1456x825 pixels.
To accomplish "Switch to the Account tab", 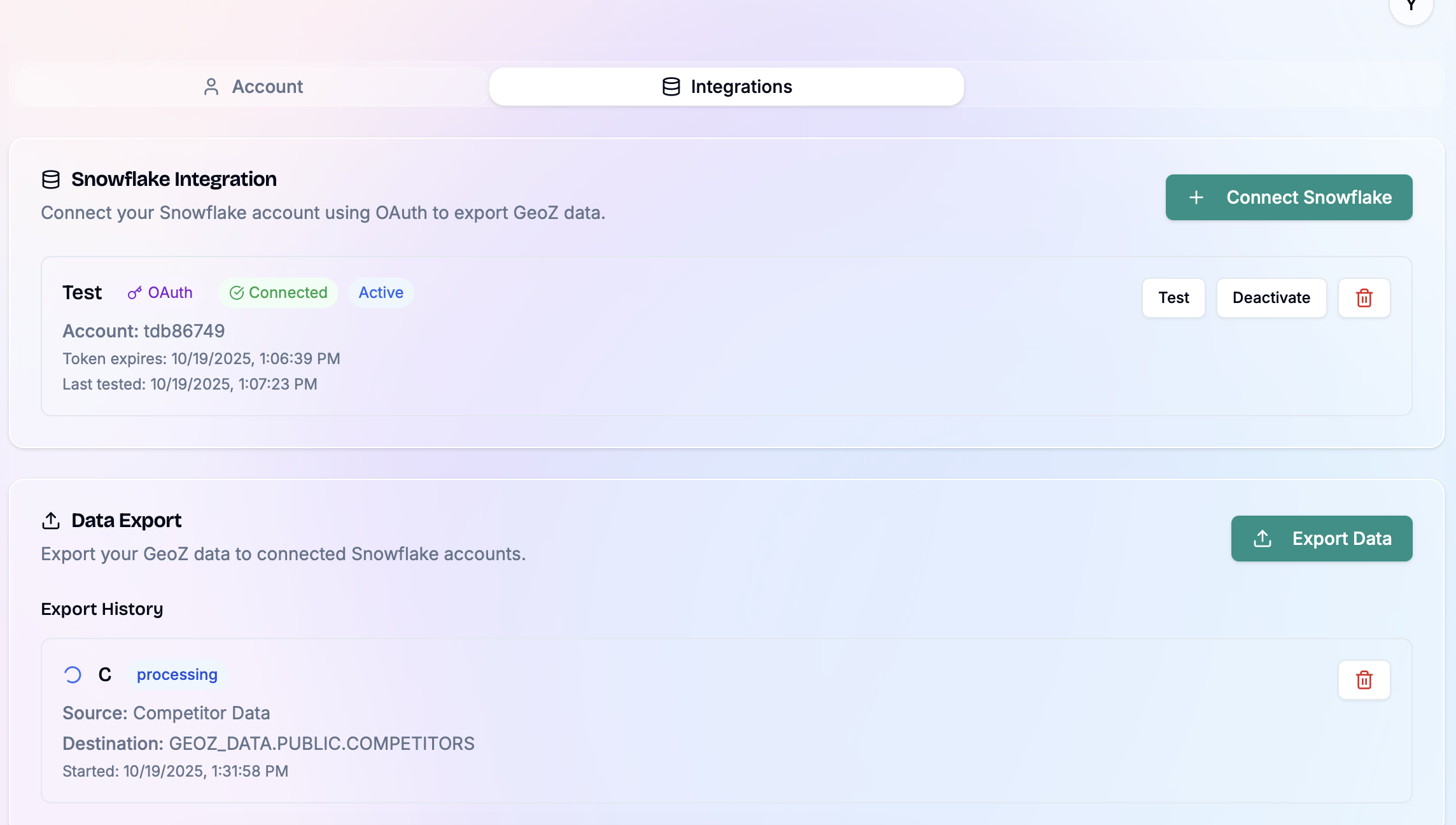I will coord(252,87).
